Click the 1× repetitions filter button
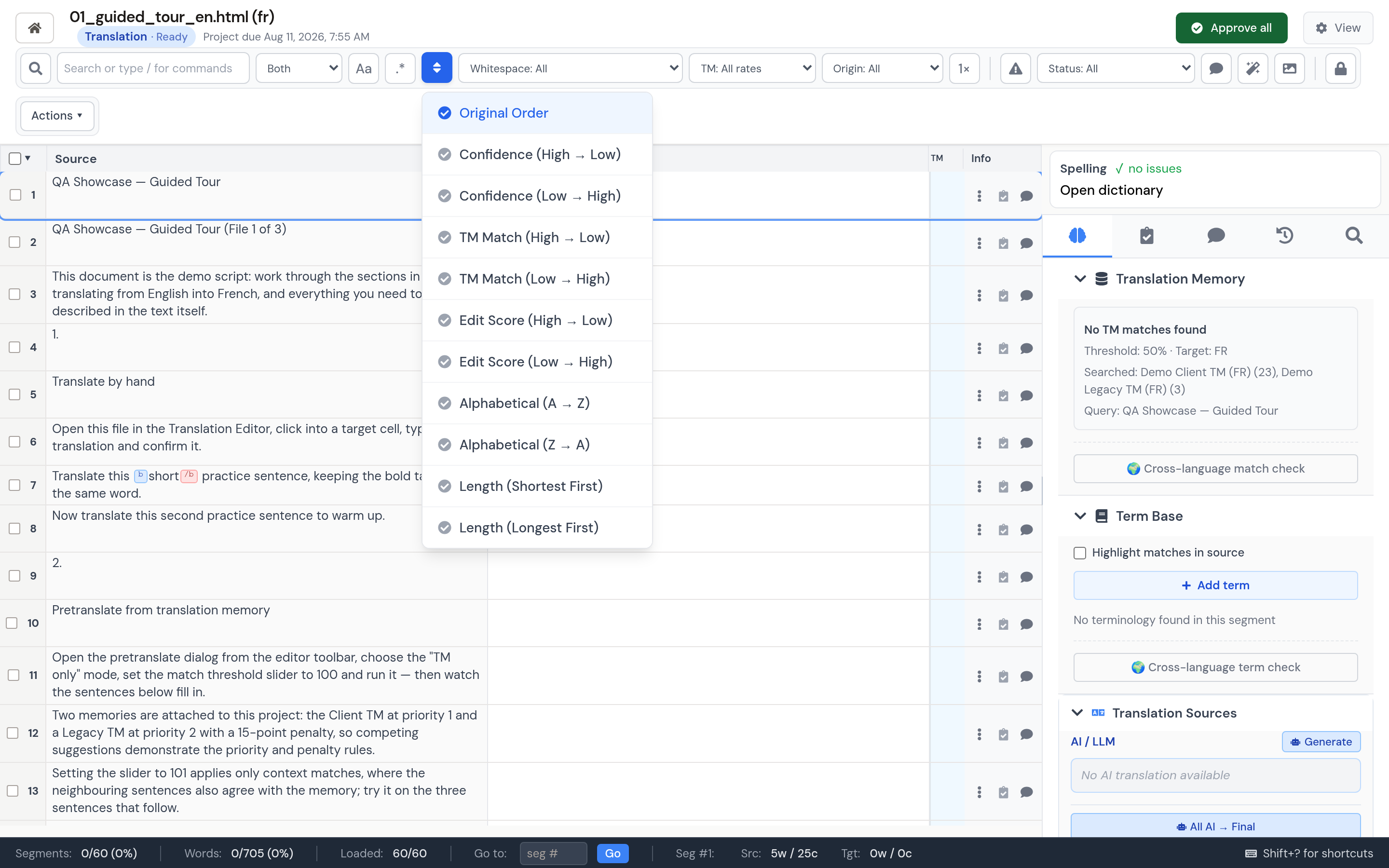This screenshot has width=1389, height=868. 964,68
